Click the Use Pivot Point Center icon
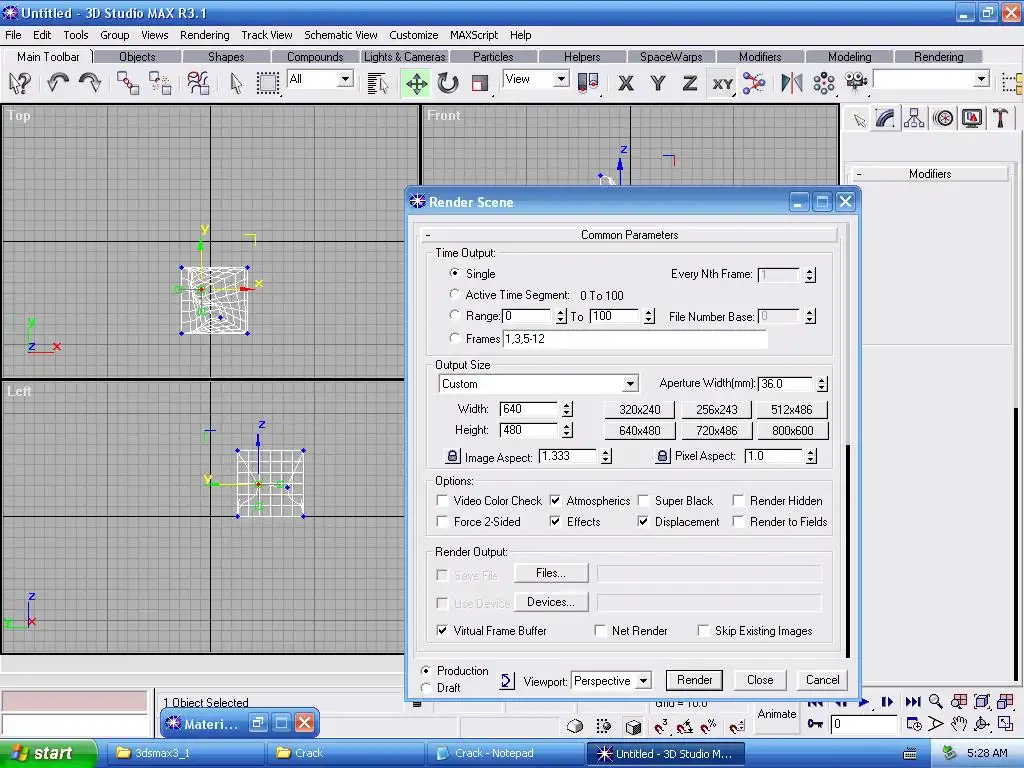The width and height of the screenshot is (1024, 768). click(588, 83)
